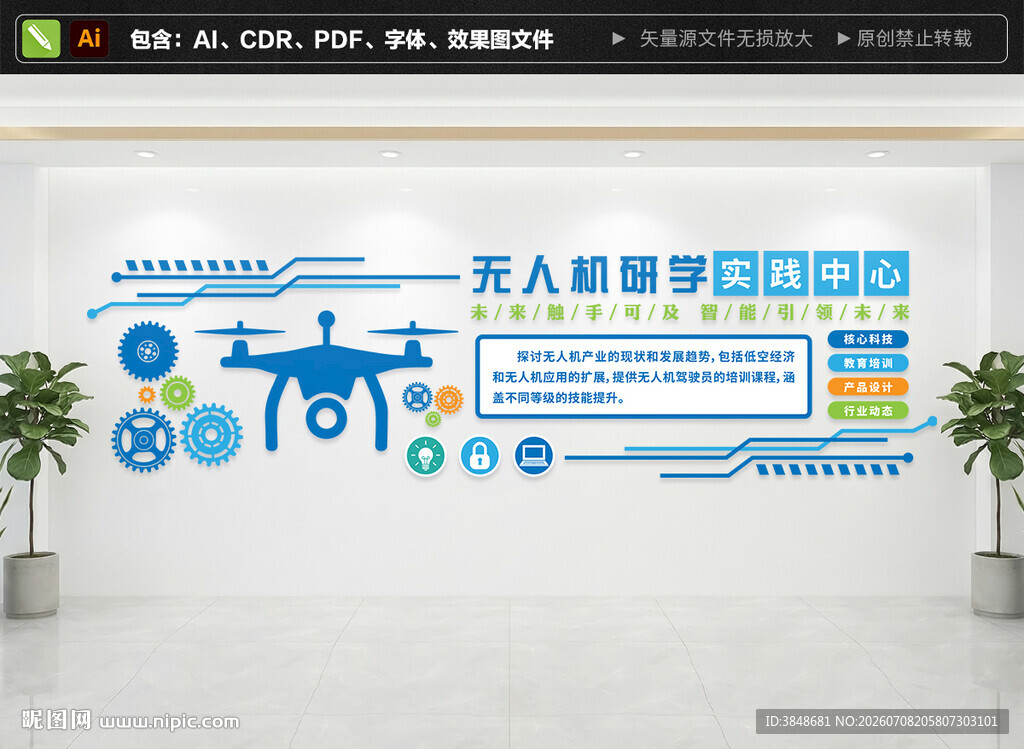
Task: Click the green slogan 未/来/触/手/可/及
Action: point(575,313)
